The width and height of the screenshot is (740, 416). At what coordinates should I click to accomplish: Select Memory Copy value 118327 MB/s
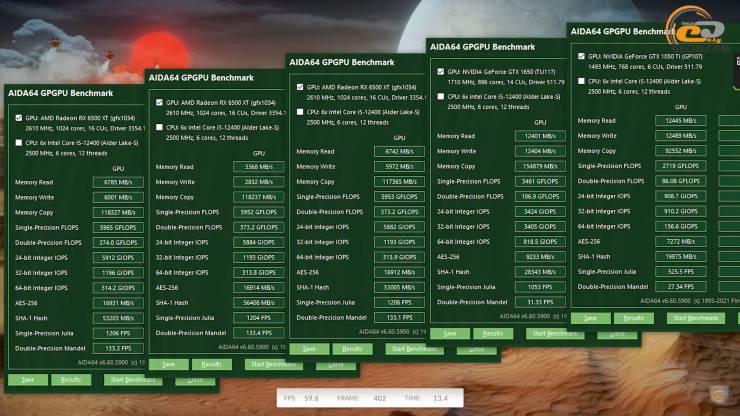coord(118,212)
